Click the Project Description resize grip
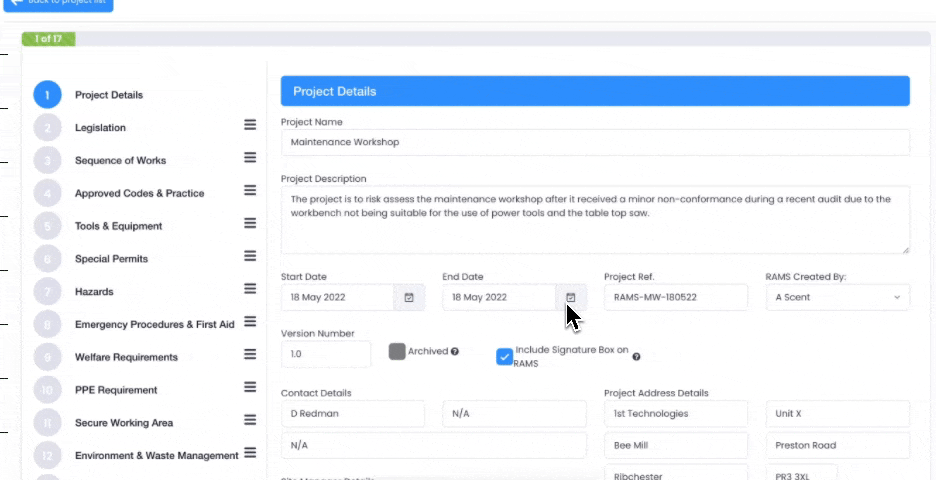Viewport: 936px width, 480px height. click(906, 250)
